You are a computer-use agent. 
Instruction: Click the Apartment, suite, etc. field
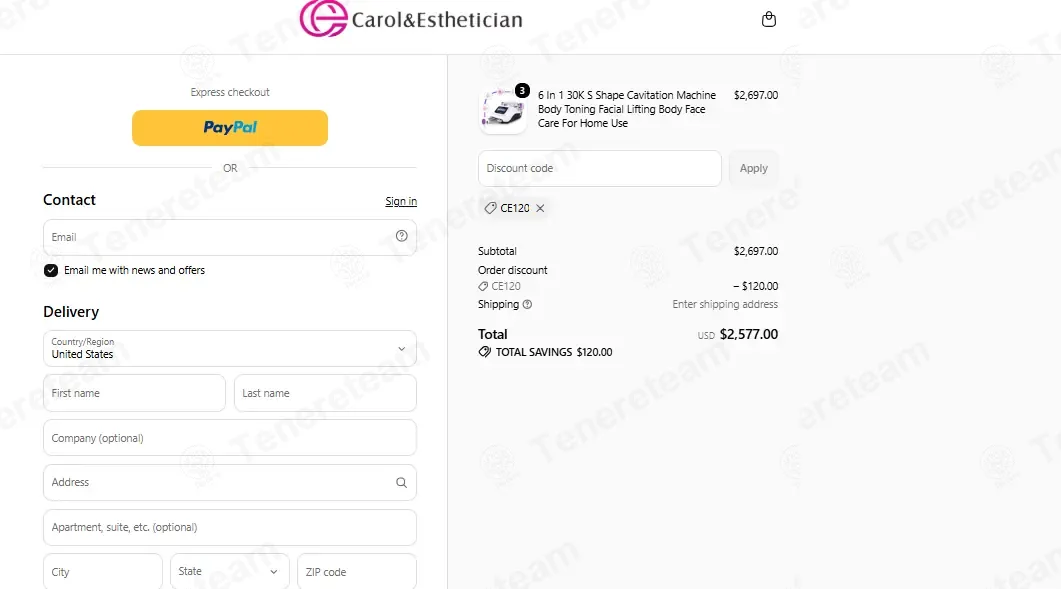coord(230,527)
